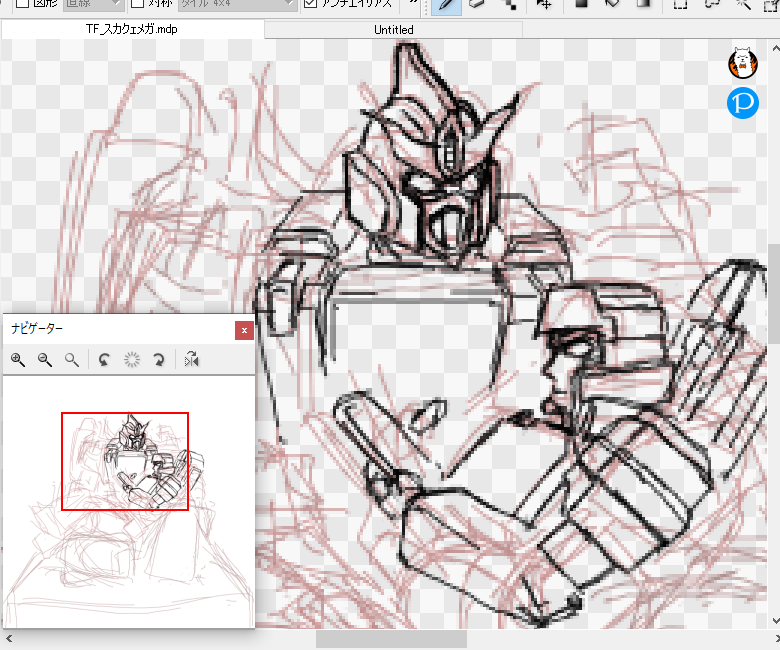
Task: Disable the アンチエイリアス anti-aliasing checkbox
Action: [x=310, y=3]
